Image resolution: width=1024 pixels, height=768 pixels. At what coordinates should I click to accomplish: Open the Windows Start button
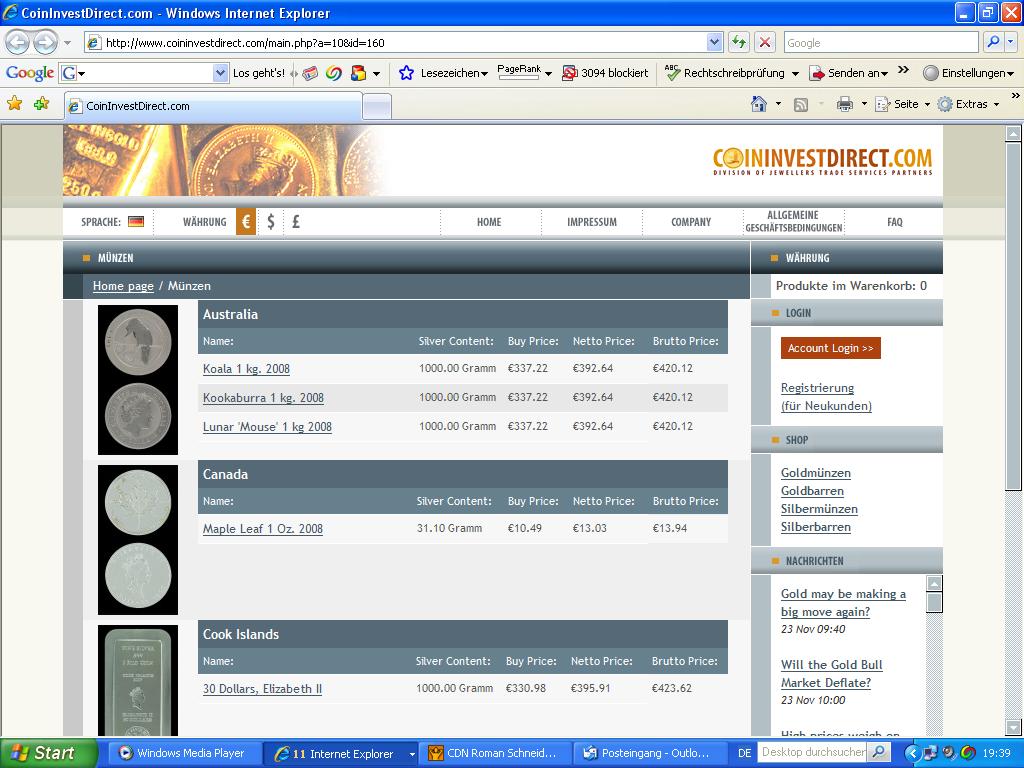click(47, 753)
